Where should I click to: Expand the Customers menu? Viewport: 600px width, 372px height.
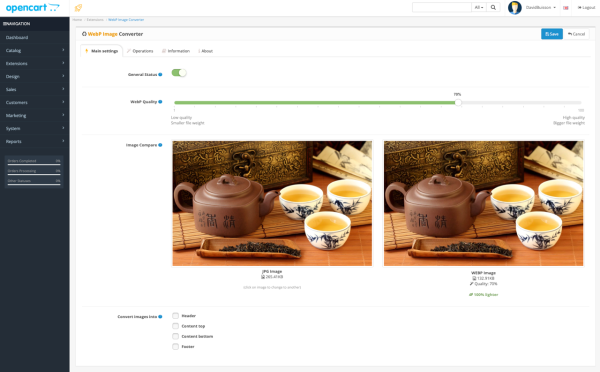pyautogui.click(x=34, y=103)
